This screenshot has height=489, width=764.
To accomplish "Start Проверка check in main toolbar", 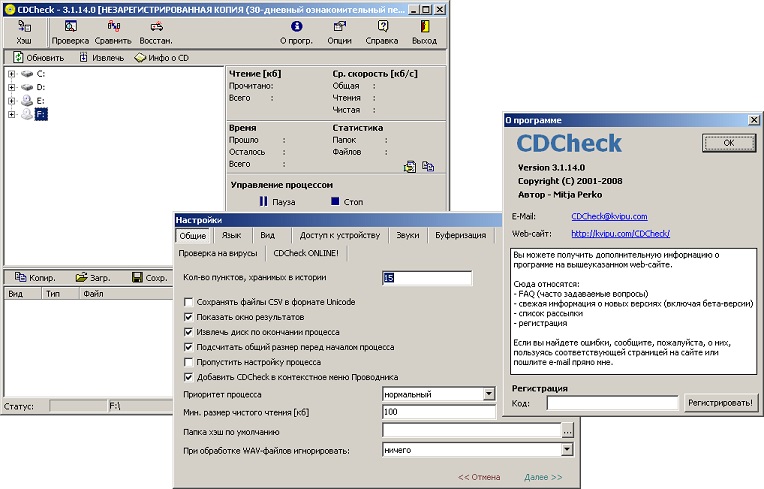I will click(x=70, y=33).
